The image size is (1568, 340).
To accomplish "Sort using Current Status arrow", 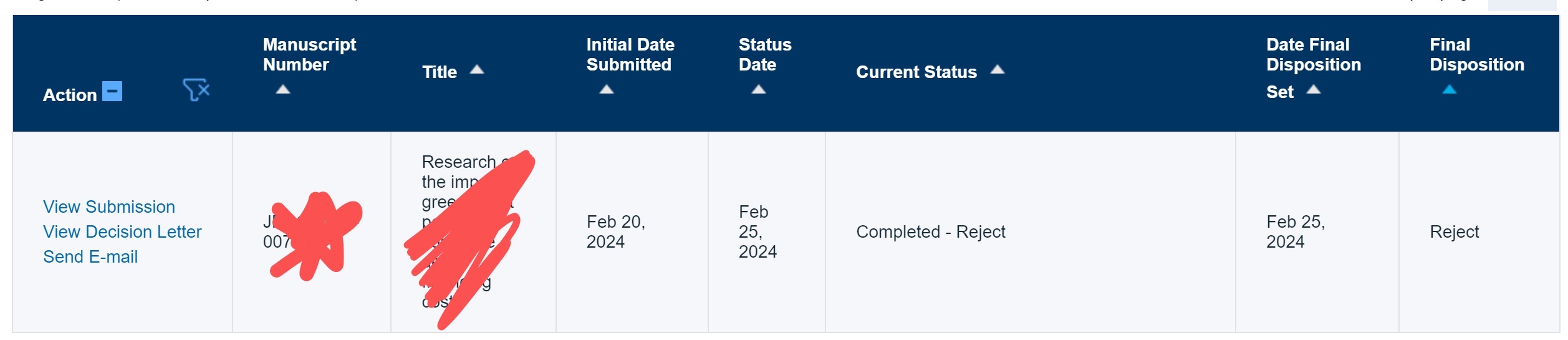I will pos(998,69).
